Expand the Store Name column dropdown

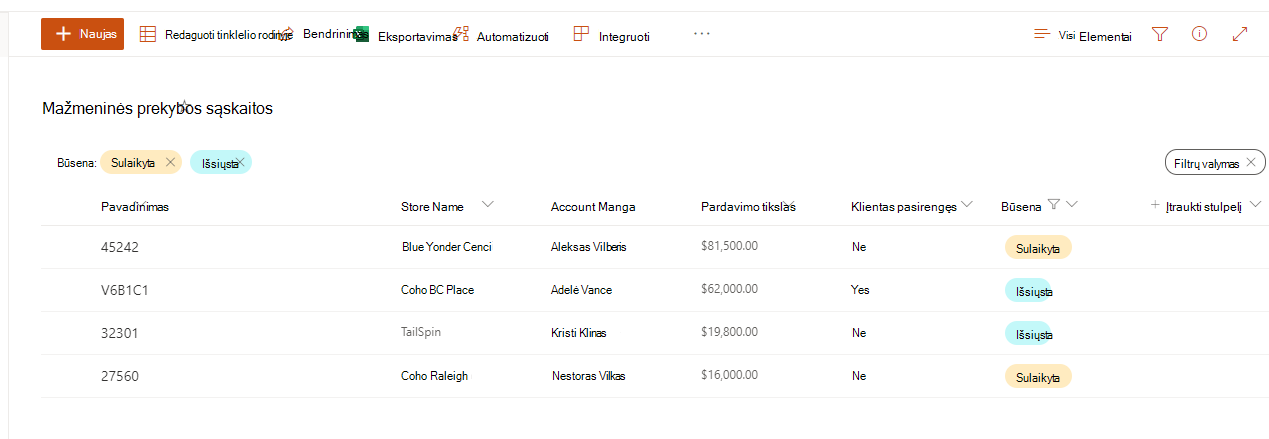(x=488, y=205)
